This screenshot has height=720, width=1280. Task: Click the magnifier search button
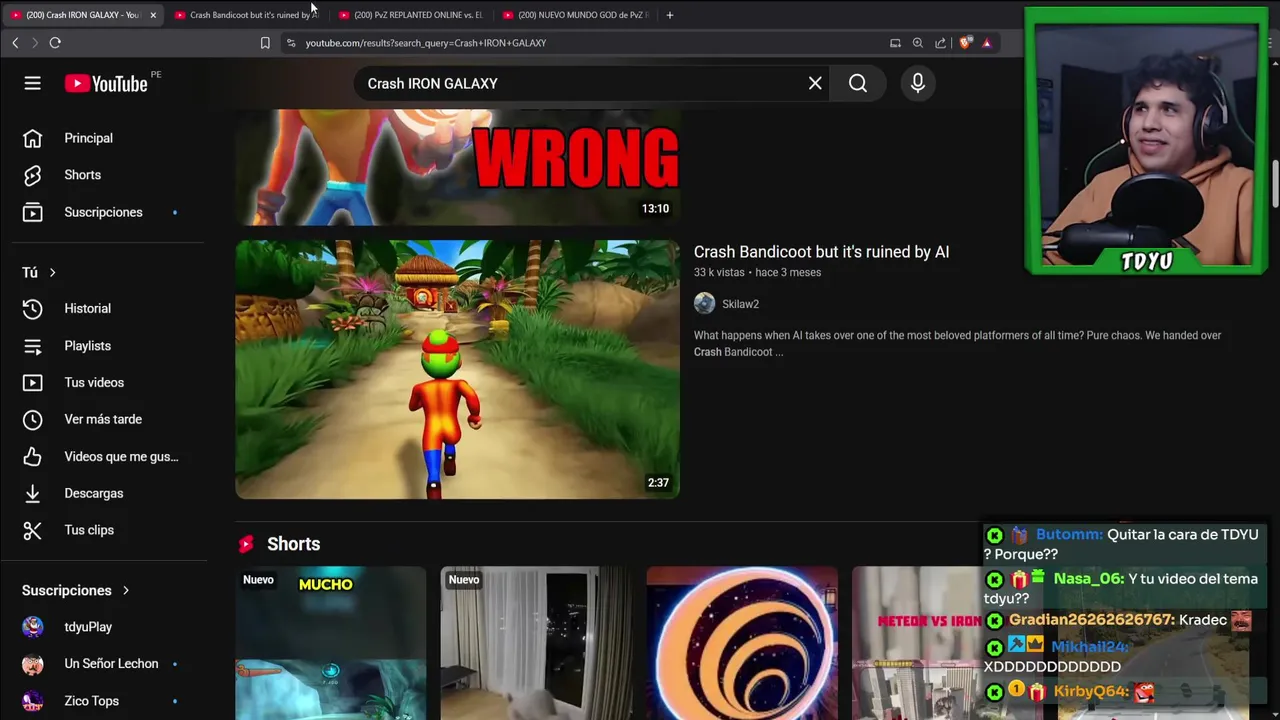858,84
